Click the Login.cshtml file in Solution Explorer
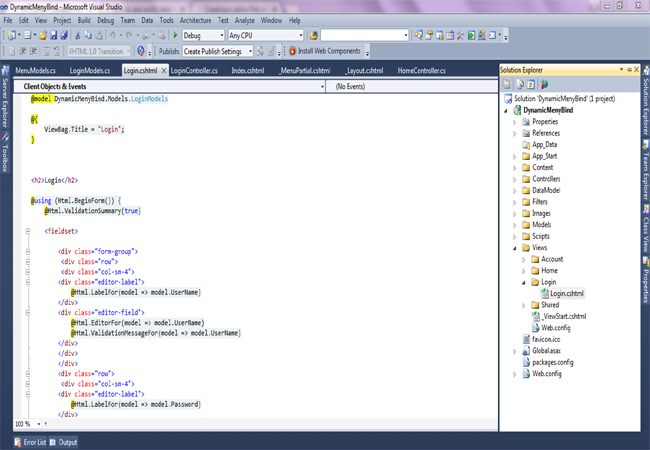The width and height of the screenshot is (650, 450). (566, 293)
